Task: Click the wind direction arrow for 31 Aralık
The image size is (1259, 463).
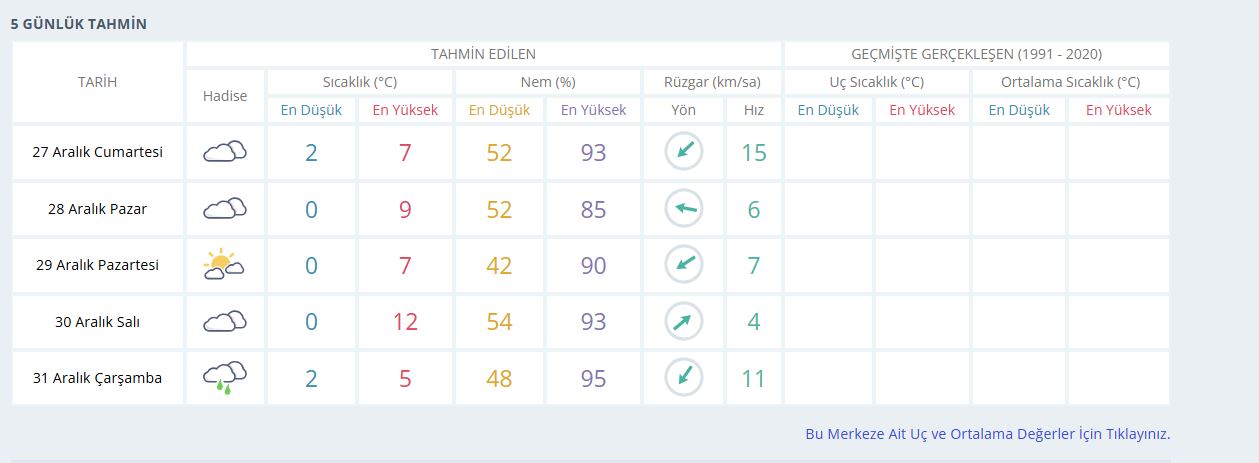Action: click(x=684, y=378)
